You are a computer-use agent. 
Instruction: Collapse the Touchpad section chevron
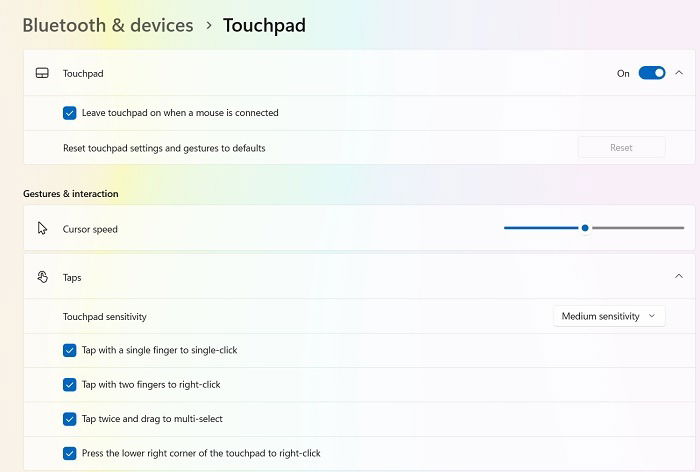(x=679, y=73)
